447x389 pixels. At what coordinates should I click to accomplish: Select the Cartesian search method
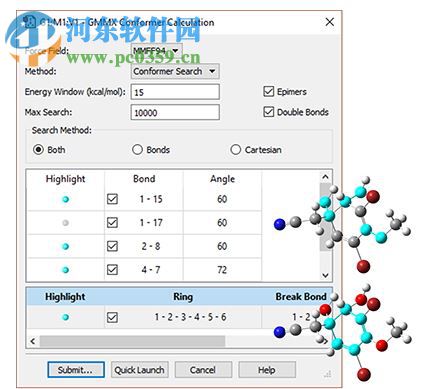(x=236, y=150)
